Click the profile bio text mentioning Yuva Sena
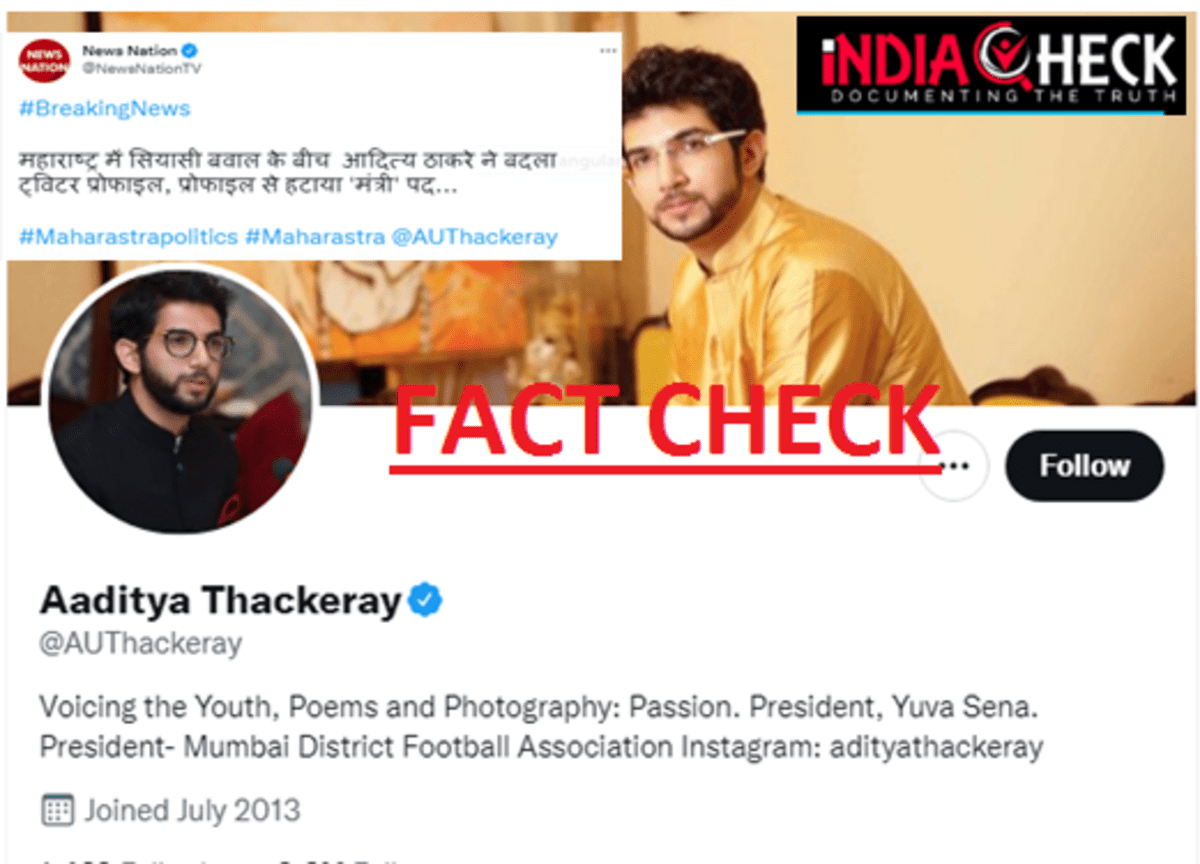Image resolution: width=1200 pixels, height=864 pixels. click(541, 727)
